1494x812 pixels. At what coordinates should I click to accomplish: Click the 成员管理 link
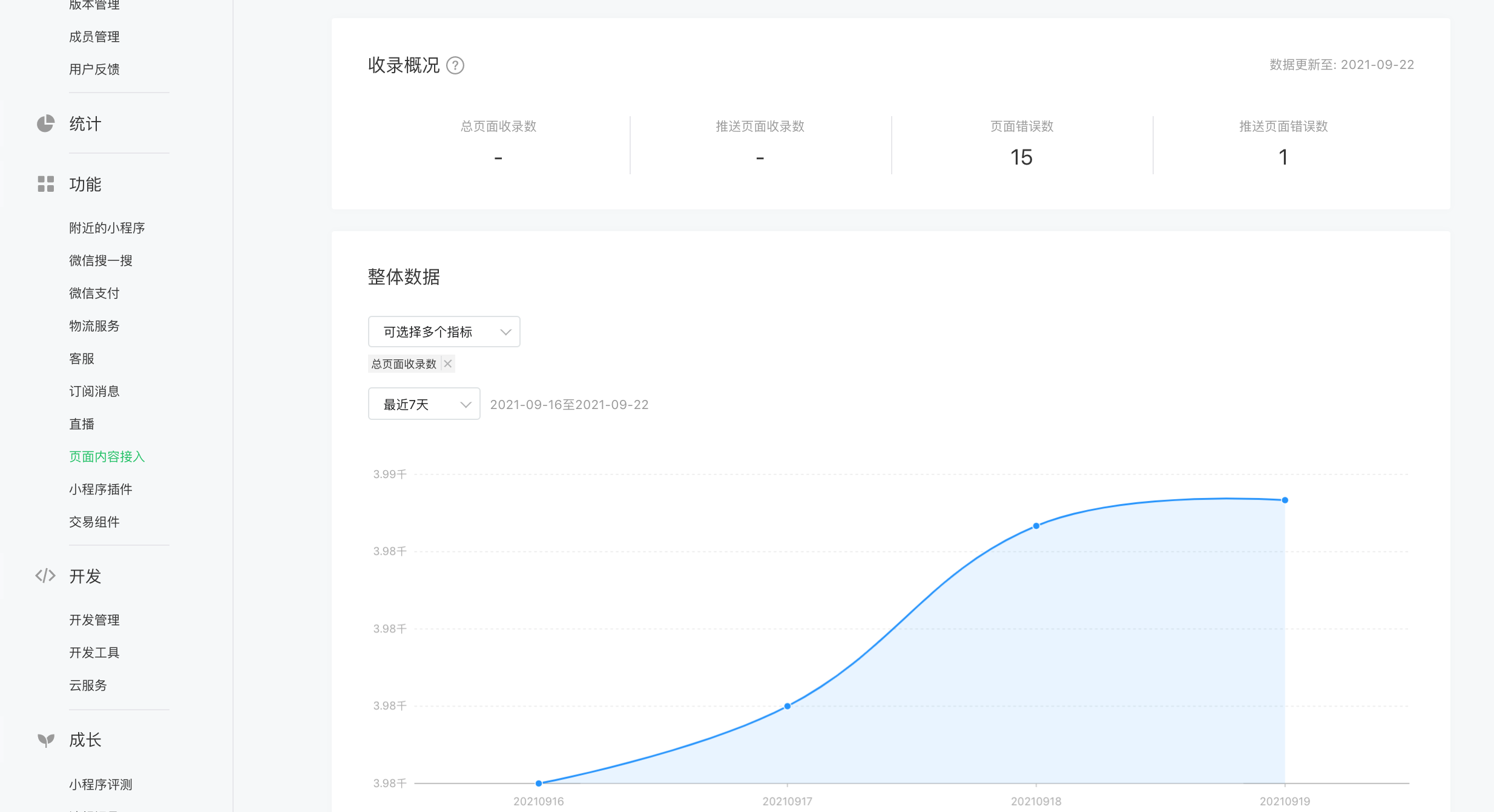pyautogui.click(x=94, y=36)
